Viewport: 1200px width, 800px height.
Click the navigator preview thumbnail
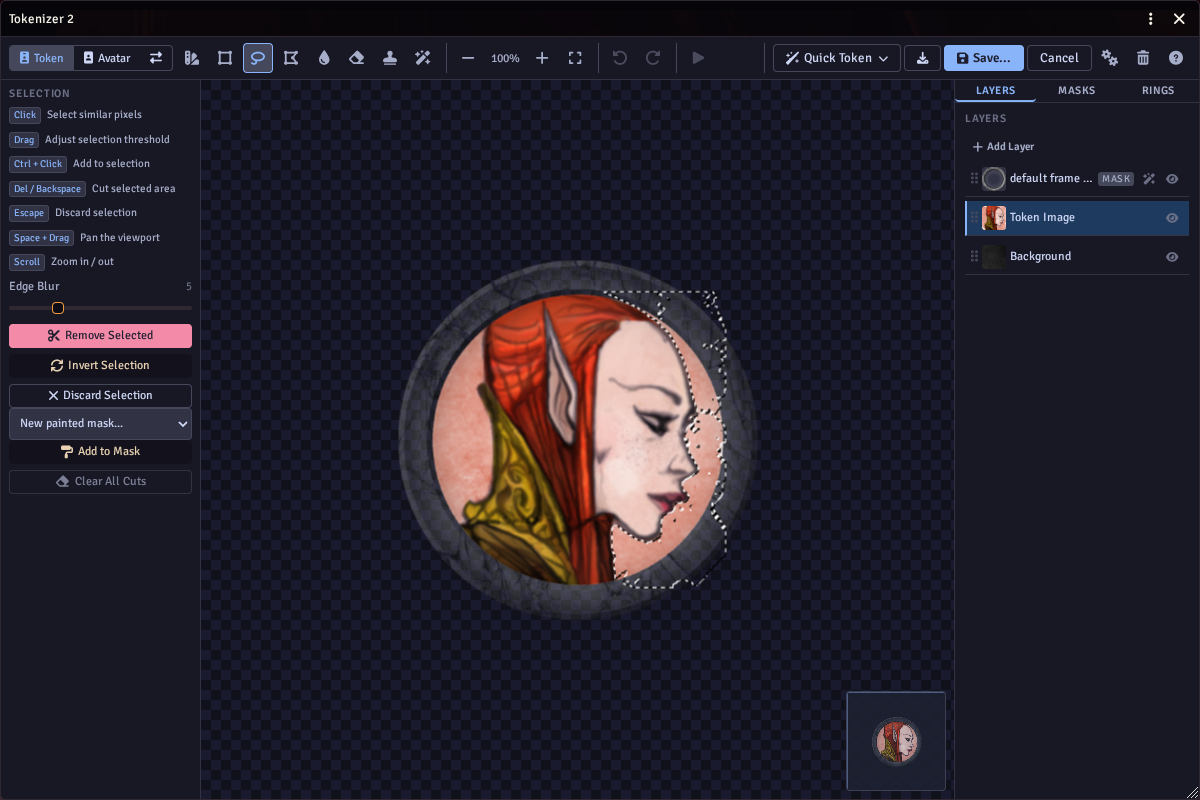pyautogui.click(x=896, y=741)
